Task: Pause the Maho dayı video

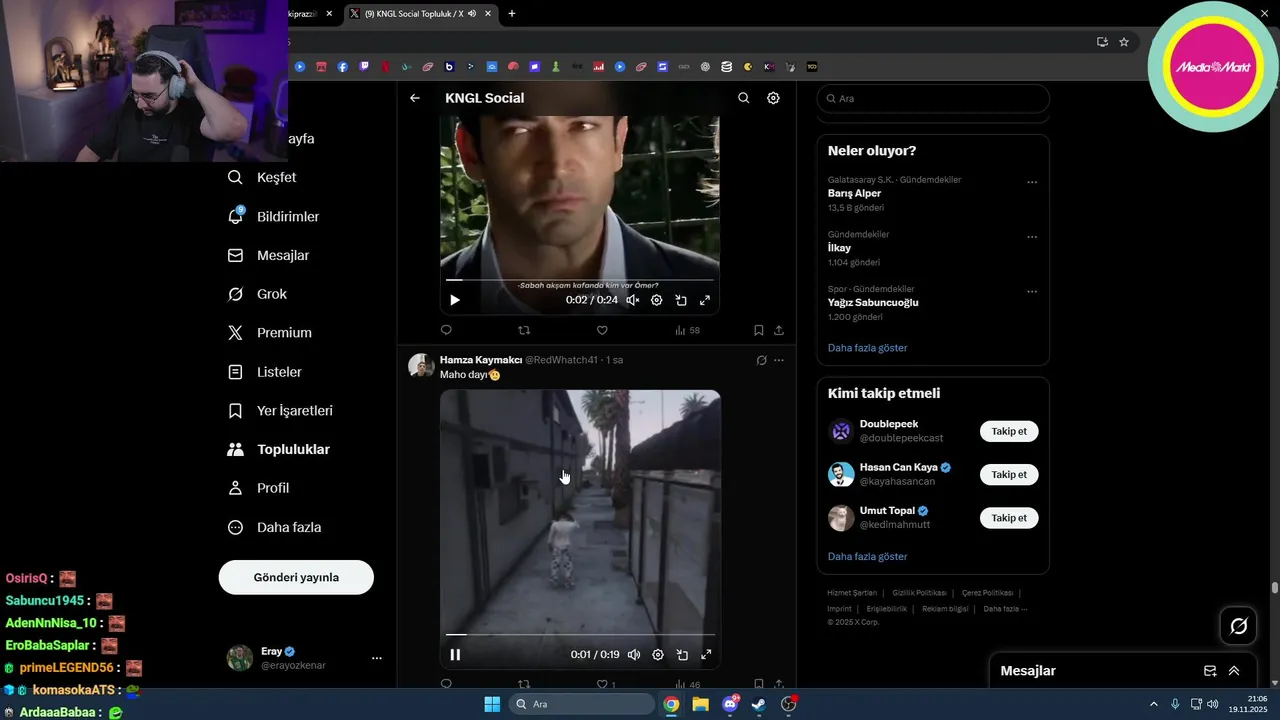Action: click(455, 655)
